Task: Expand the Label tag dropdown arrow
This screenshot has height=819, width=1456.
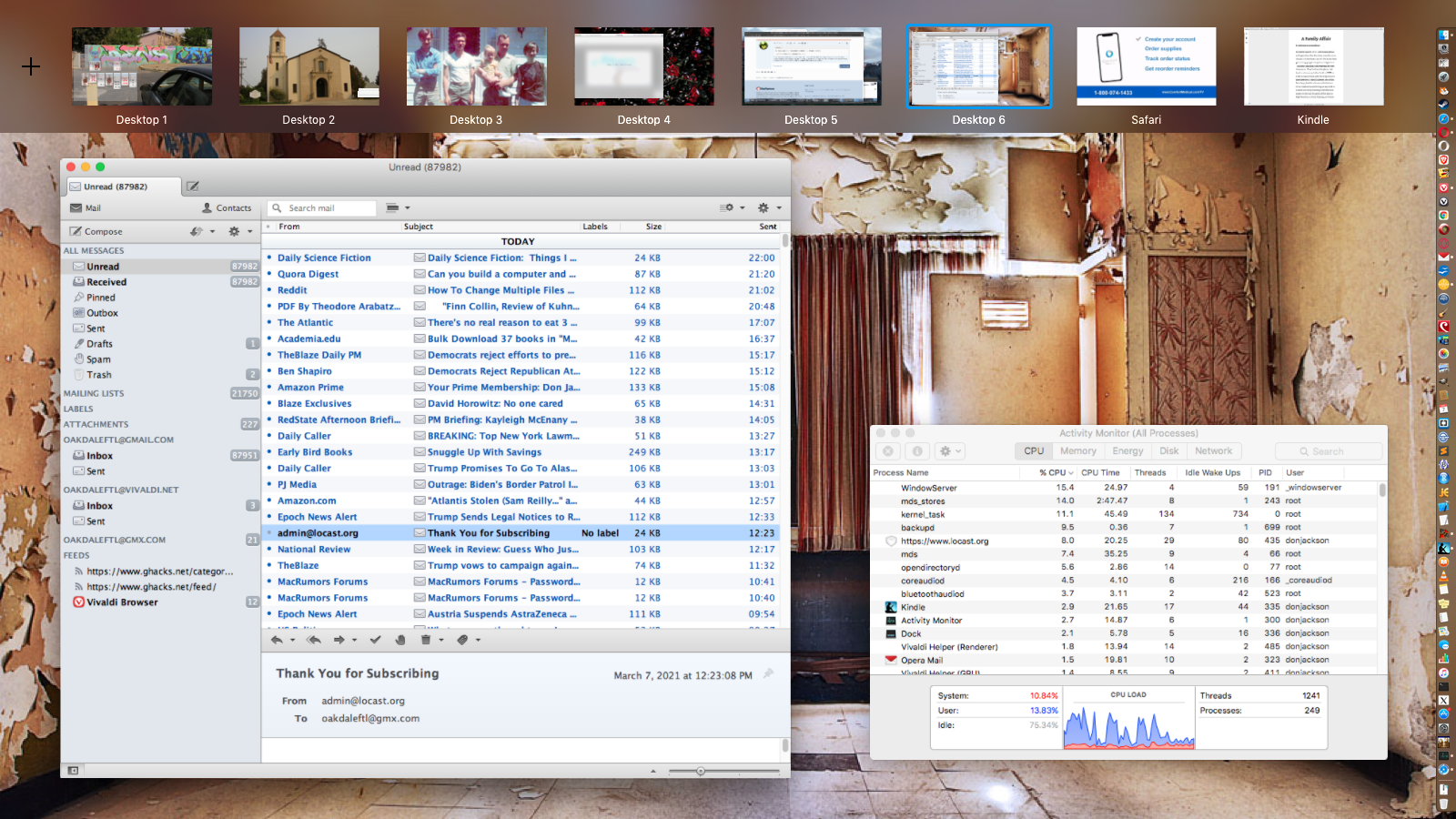Action: (478, 640)
